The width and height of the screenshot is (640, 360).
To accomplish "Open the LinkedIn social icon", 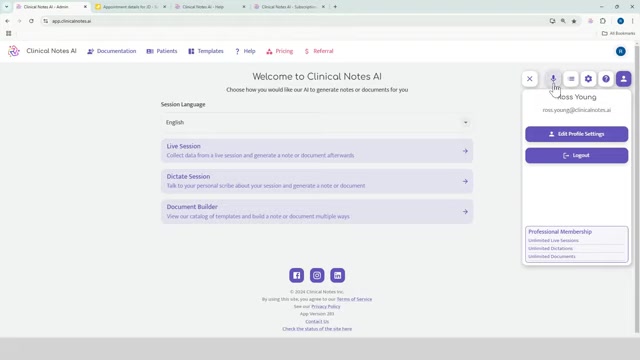I will [x=337, y=276].
